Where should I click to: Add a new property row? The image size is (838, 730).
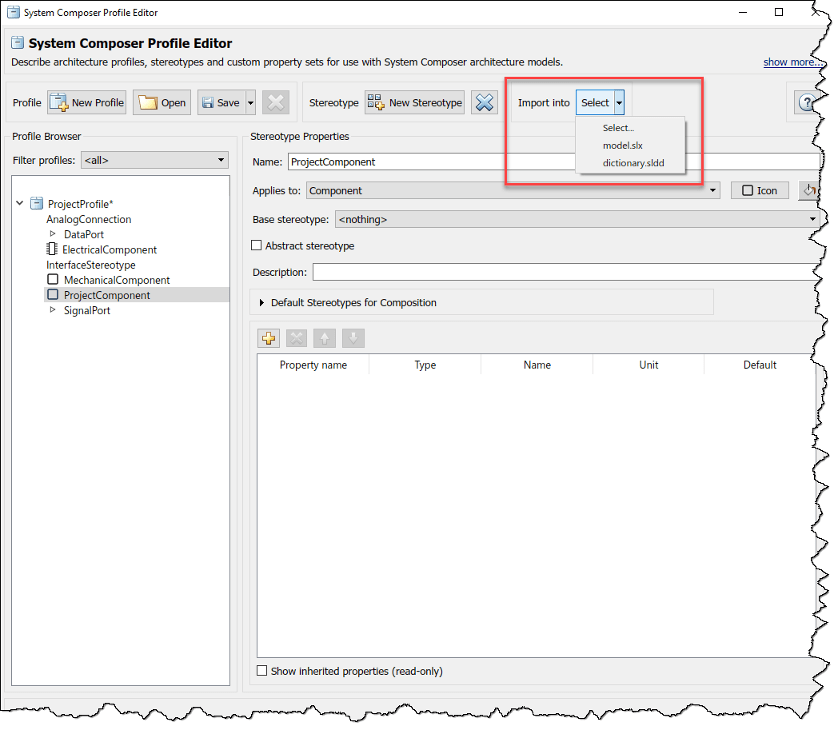pos(268,338)
